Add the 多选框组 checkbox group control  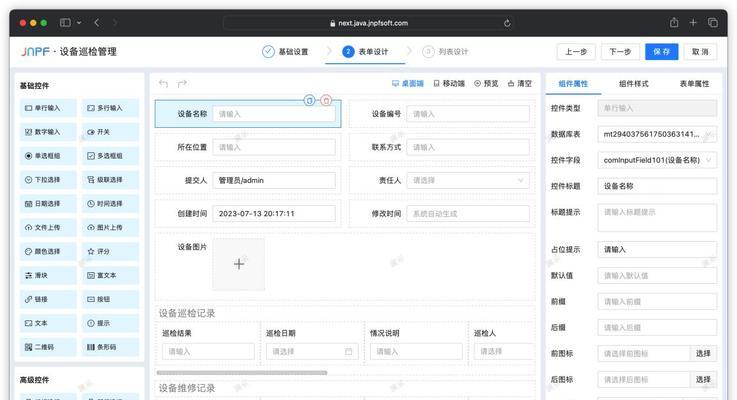pyautogui.click(x=110, y=156)
